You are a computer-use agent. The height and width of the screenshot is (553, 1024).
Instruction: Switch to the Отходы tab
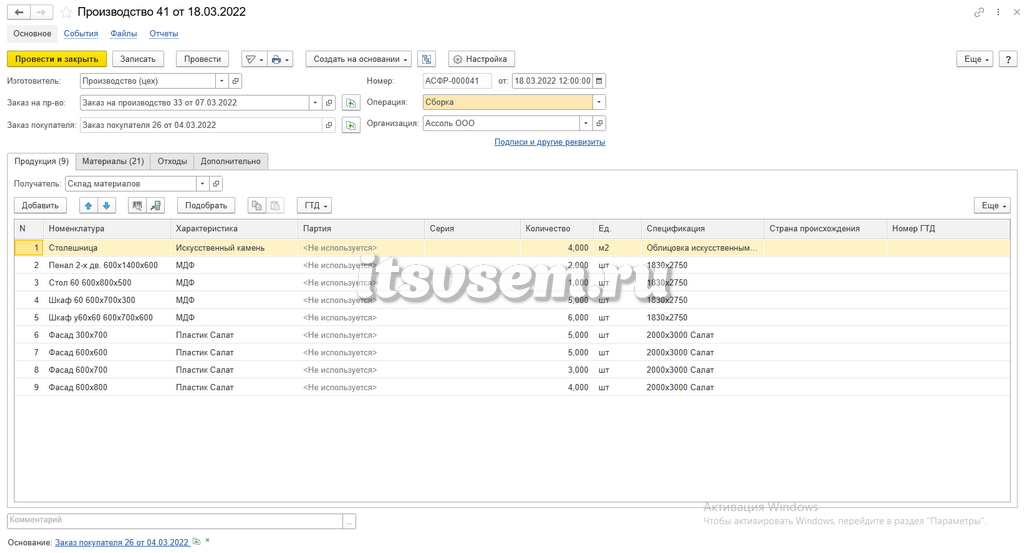coord(172,161)
